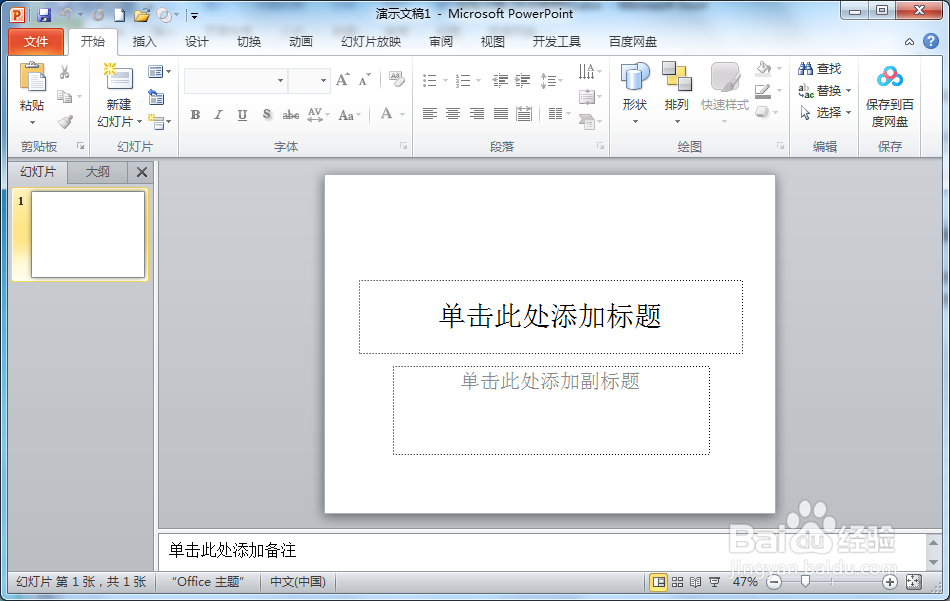Toggle Align Left for paragraph
This screenshot has height=601, width=950.
430,114
